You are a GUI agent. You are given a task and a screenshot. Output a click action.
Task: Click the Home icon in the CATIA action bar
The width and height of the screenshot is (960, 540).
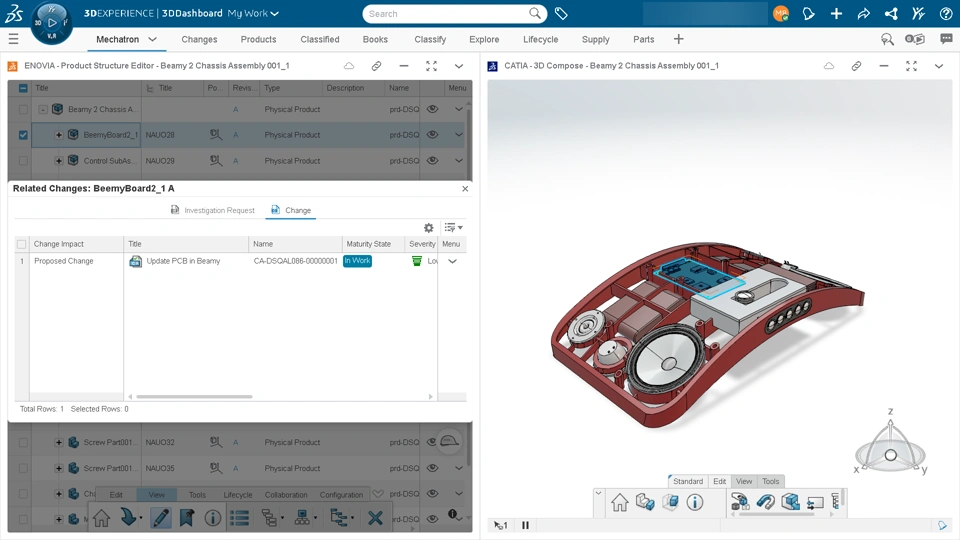[x=620, y=502]
